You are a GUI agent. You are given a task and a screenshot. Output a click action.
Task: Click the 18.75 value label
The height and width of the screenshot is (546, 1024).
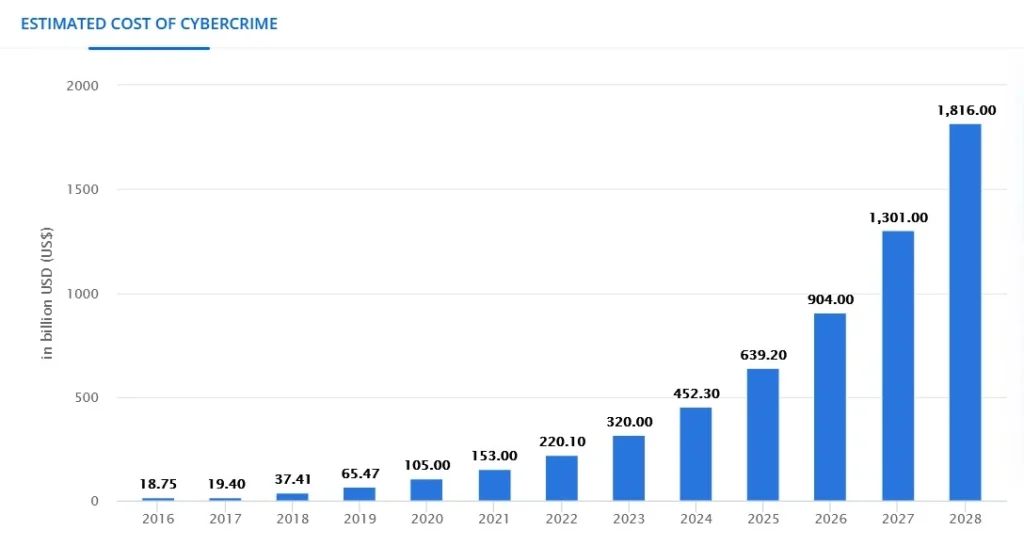click(158, 483)
